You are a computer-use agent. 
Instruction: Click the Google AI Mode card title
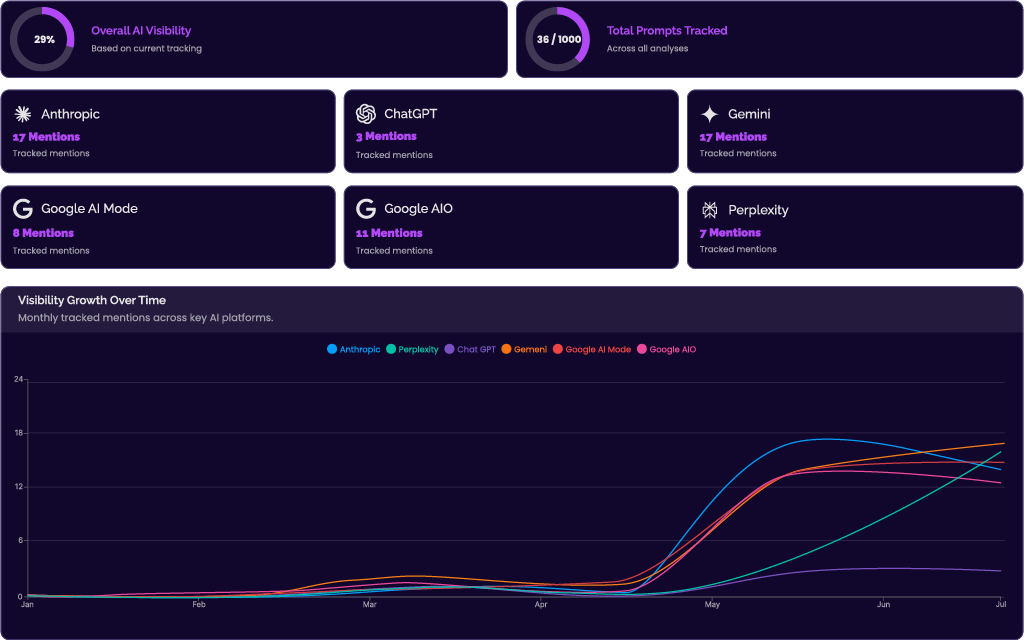(89, 209)
